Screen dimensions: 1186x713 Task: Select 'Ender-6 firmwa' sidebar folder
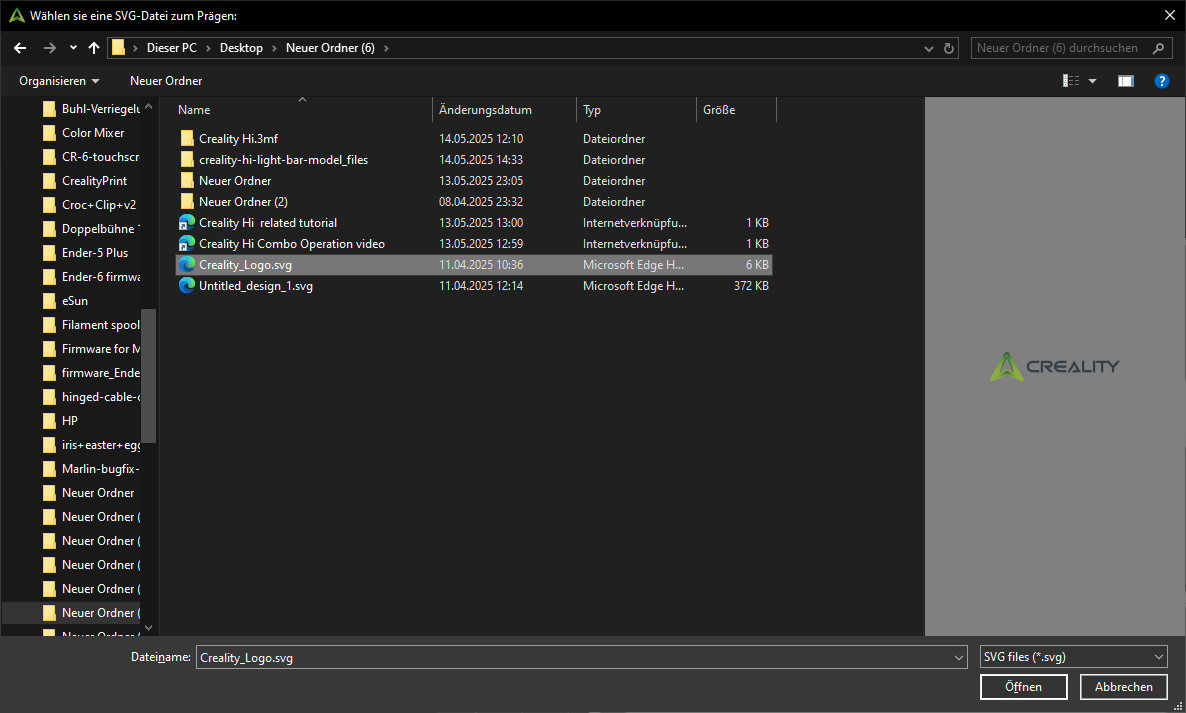click(92, 277)
